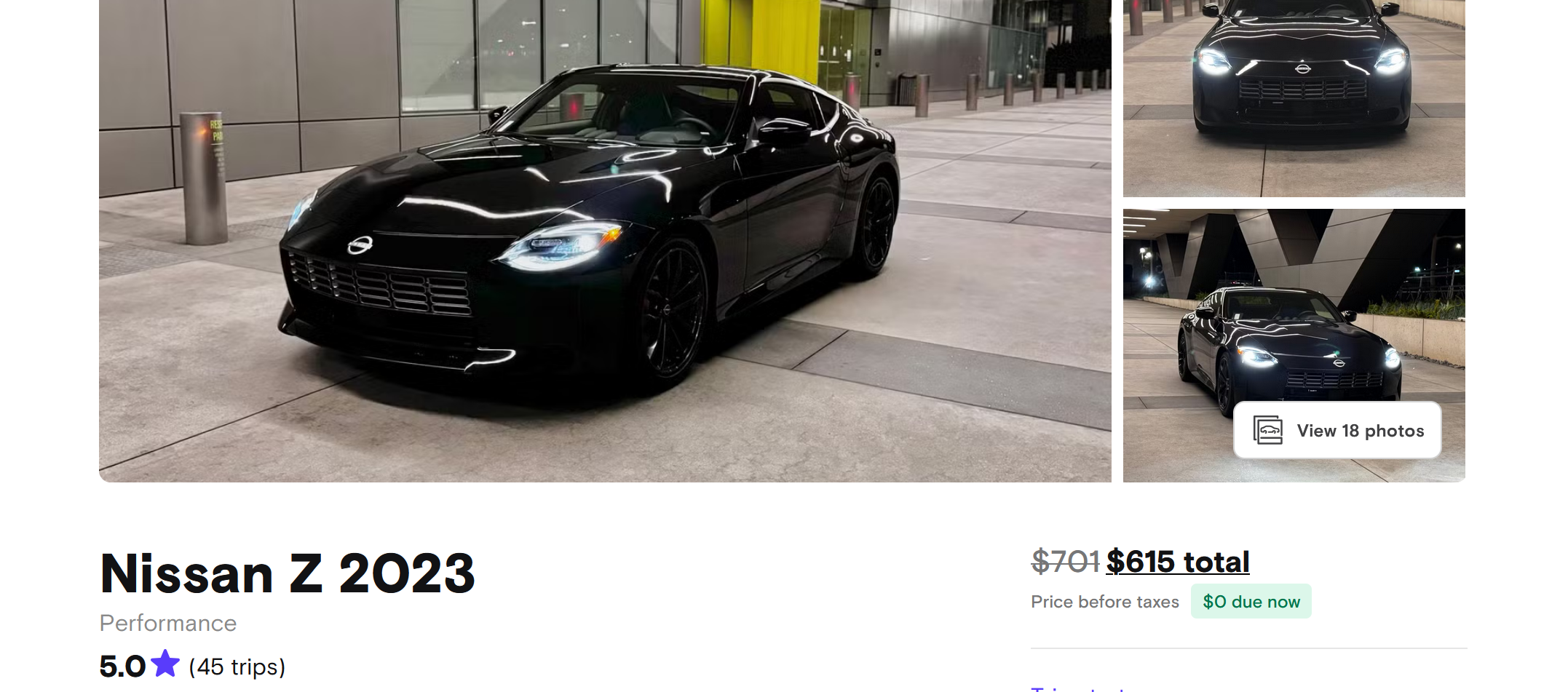Open the $615 total price breakdown link
Screen dimensions: 1568x692
(1178, 562)
